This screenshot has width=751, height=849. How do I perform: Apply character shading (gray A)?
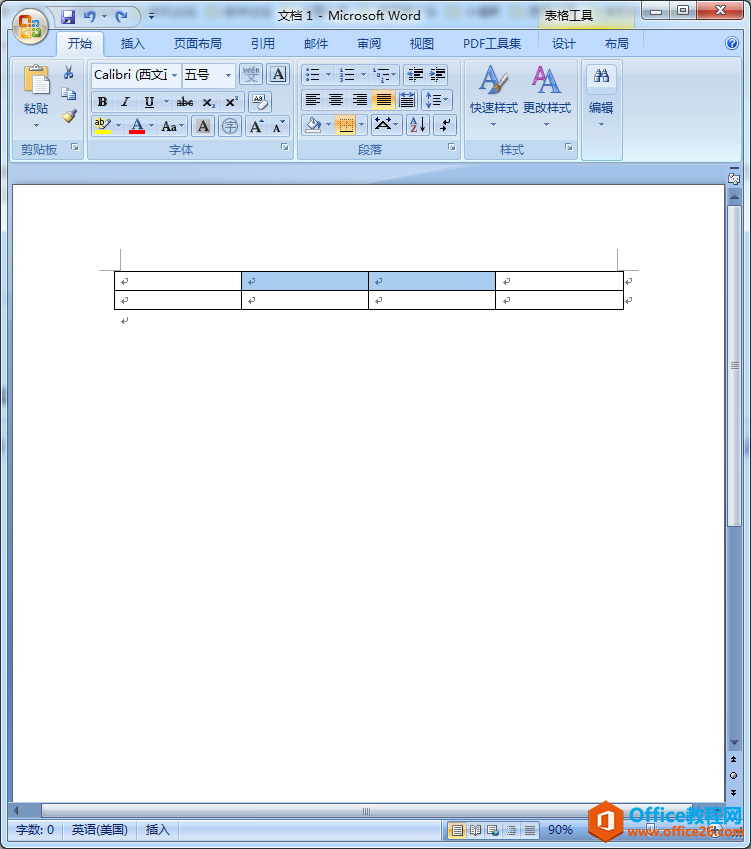pyautogui.click(x=203, y=127)
